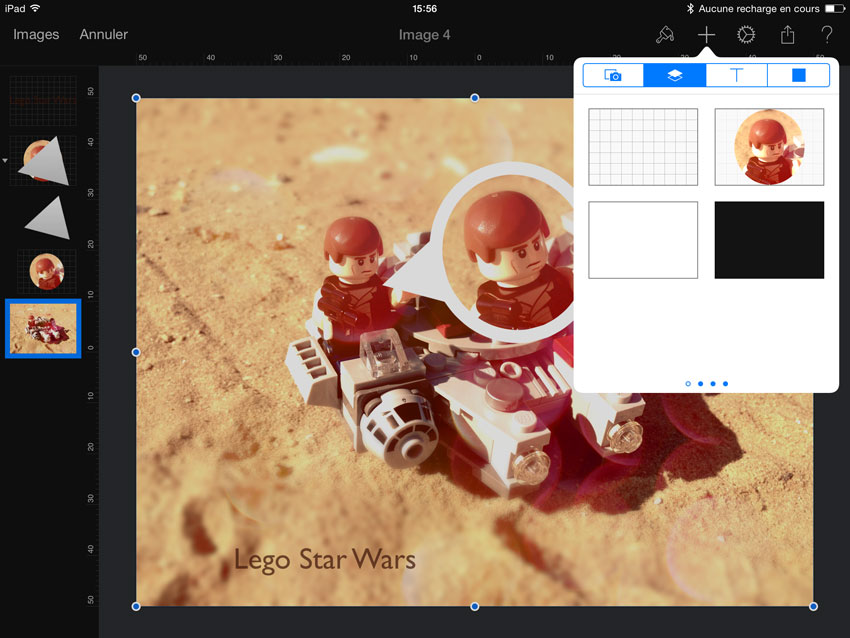Tap the top-left selection handle

(136, 98)
